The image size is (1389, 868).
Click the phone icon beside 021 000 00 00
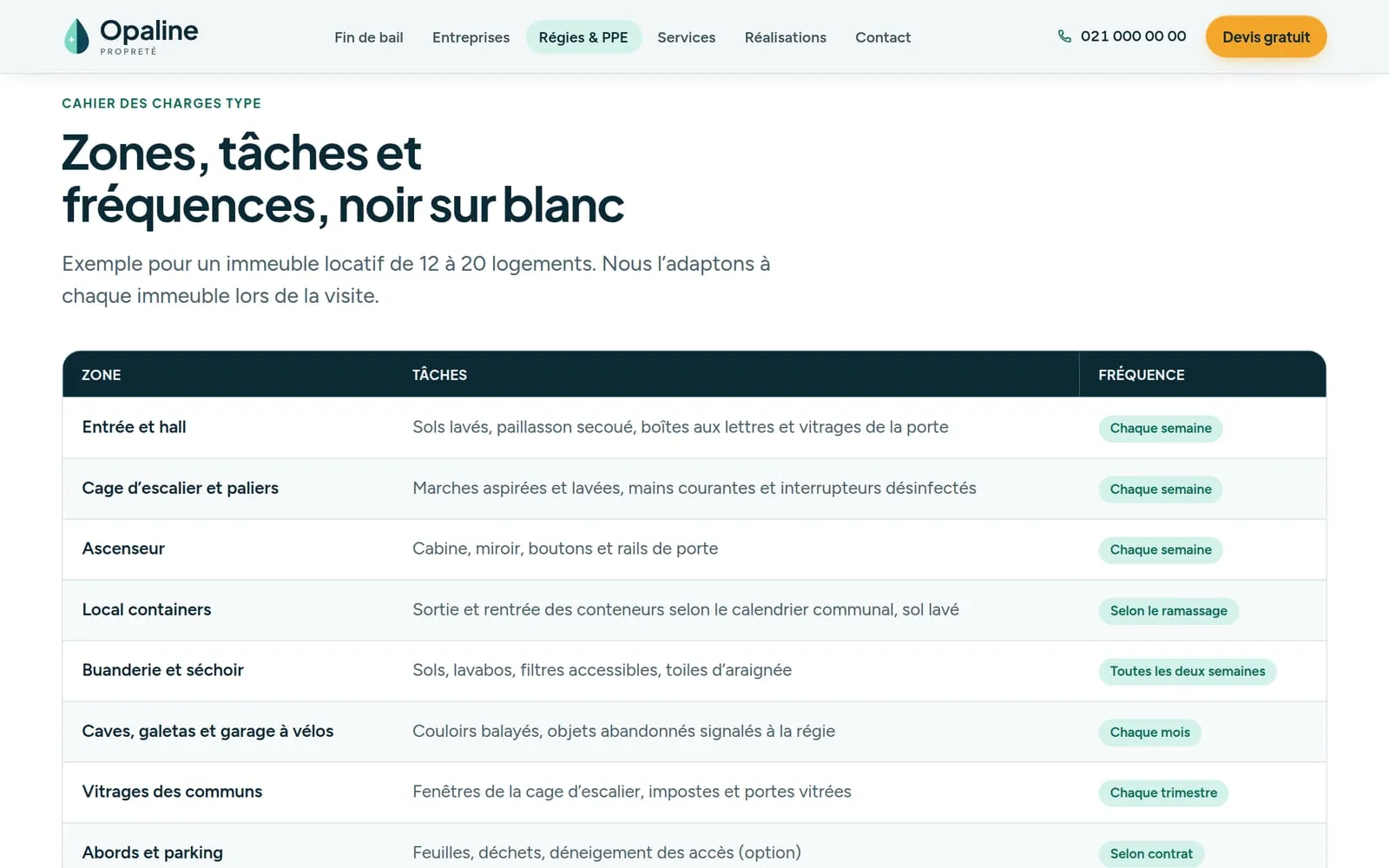1064,36
